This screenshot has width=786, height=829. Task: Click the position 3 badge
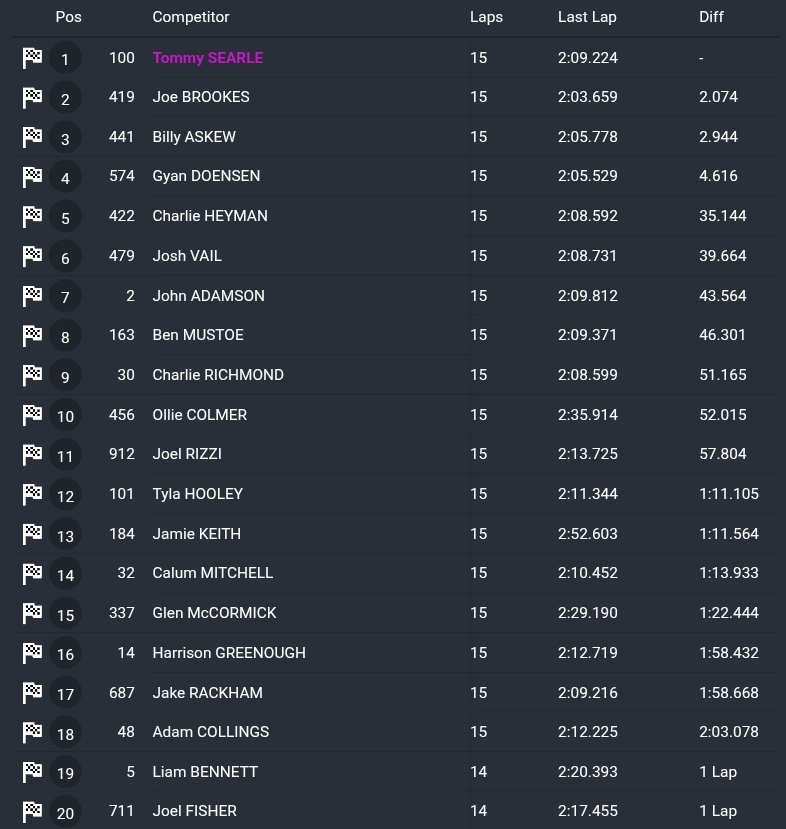65,139
